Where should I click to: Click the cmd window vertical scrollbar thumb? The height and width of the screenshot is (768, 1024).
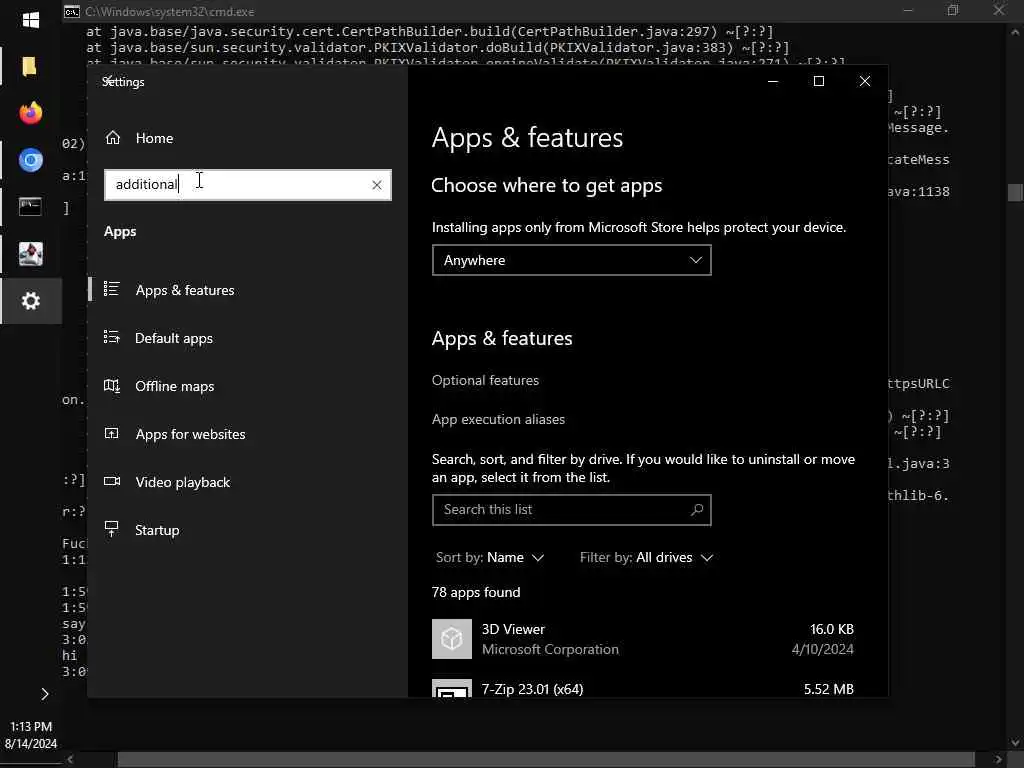click(1015, 193)
